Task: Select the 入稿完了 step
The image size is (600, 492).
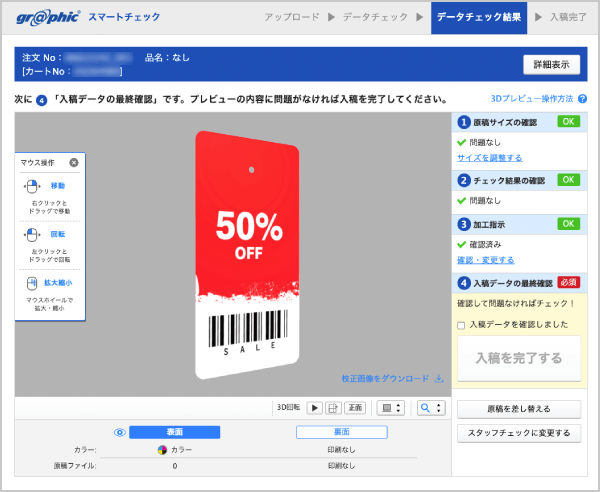Action: coord(568,17)
